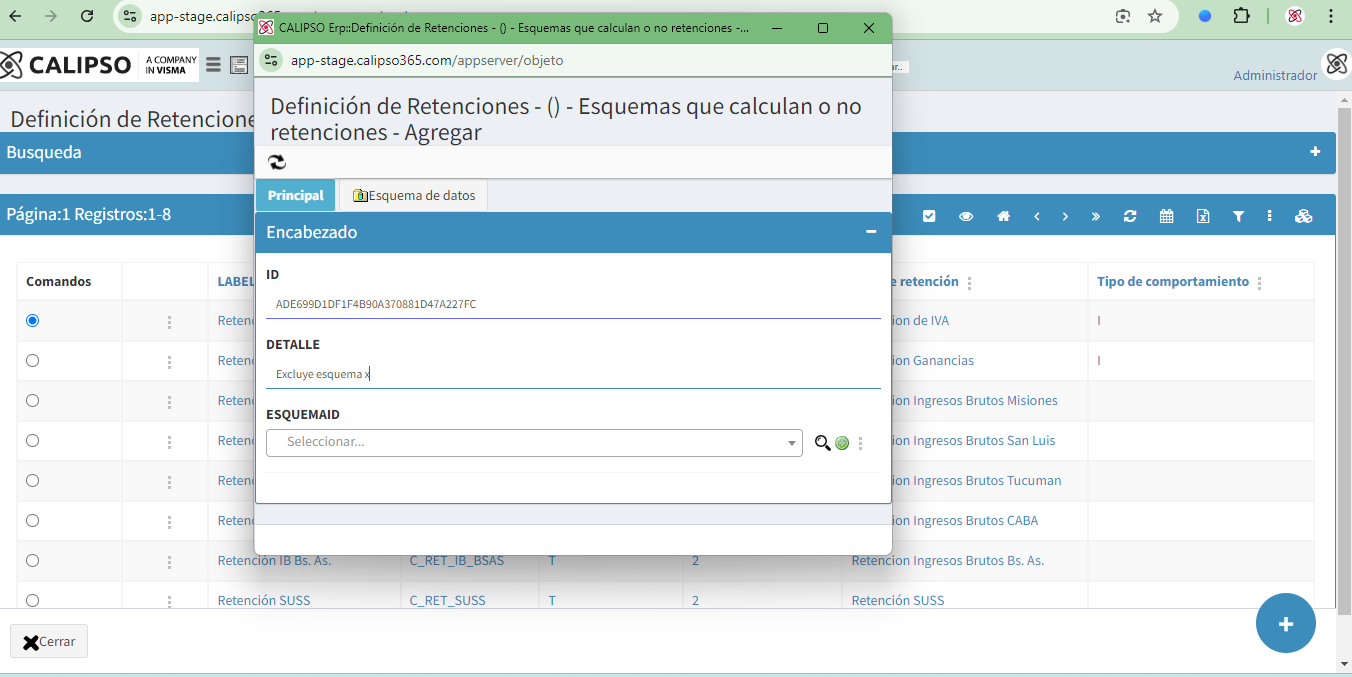Click the ID input field
Image resolution: width=1352 pixels, height=677 pixels.
pos(573,304)
